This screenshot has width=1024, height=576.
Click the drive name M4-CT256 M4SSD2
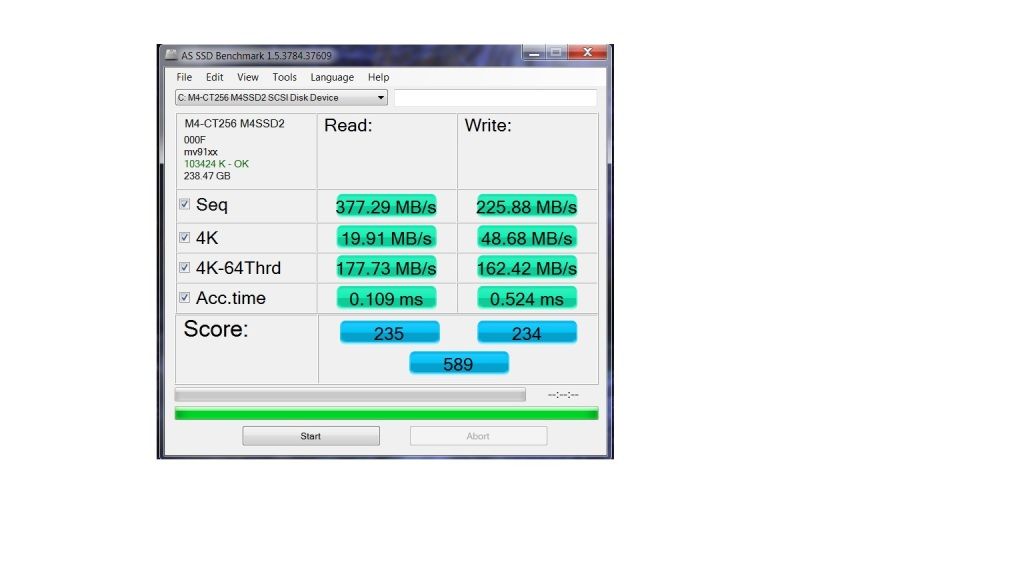click(234, 123)
